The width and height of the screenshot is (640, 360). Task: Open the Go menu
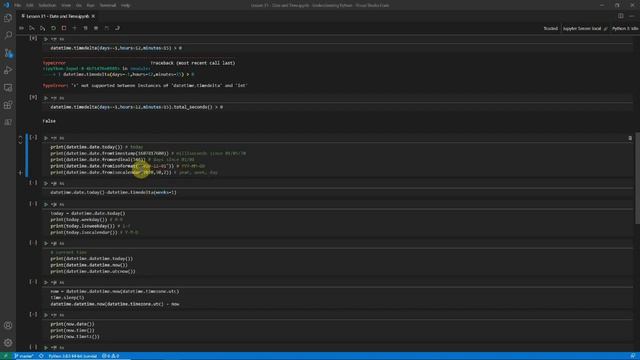78,5
